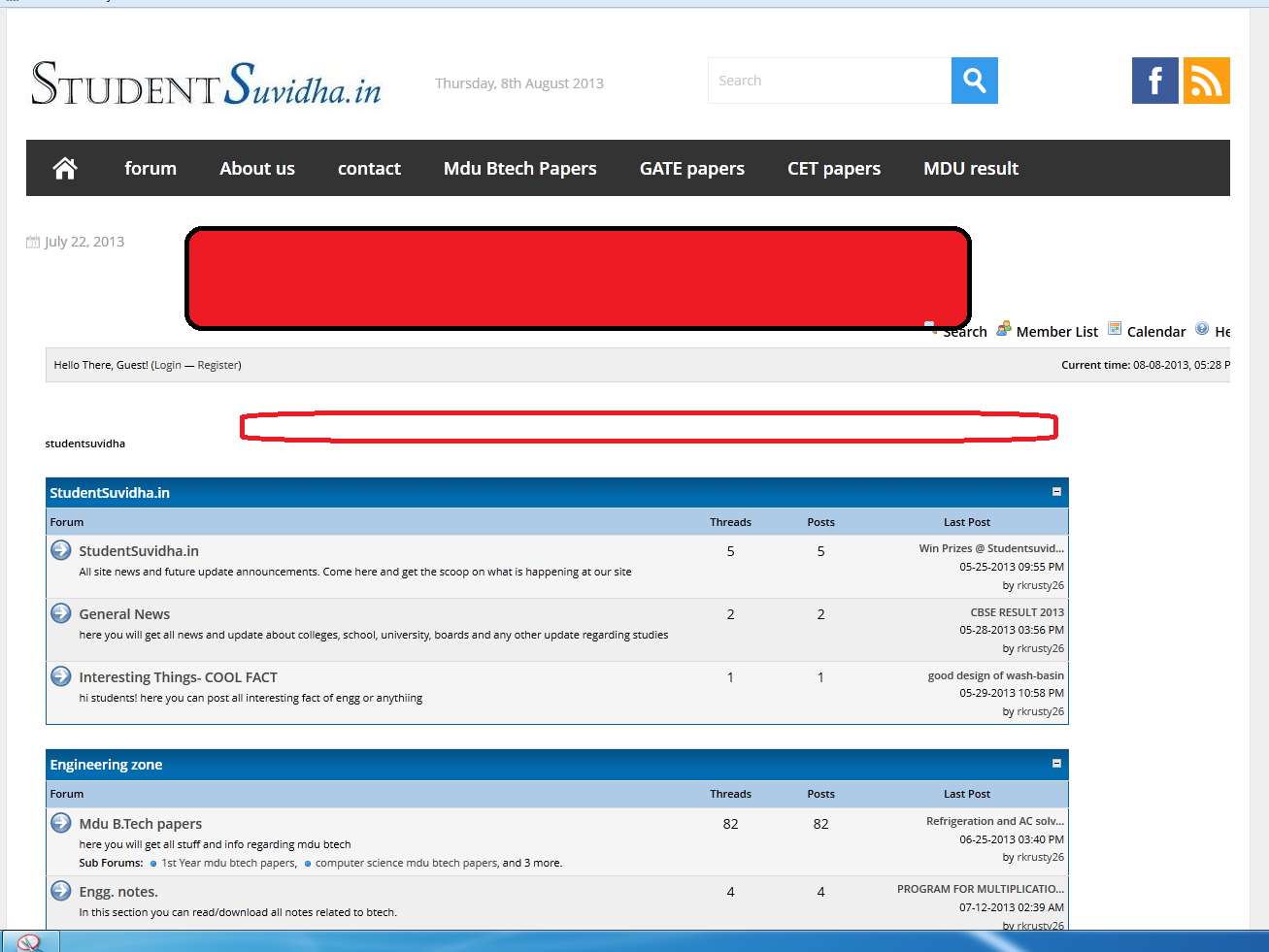Click the home icon in navigation bar

click(x=65, y=169)
